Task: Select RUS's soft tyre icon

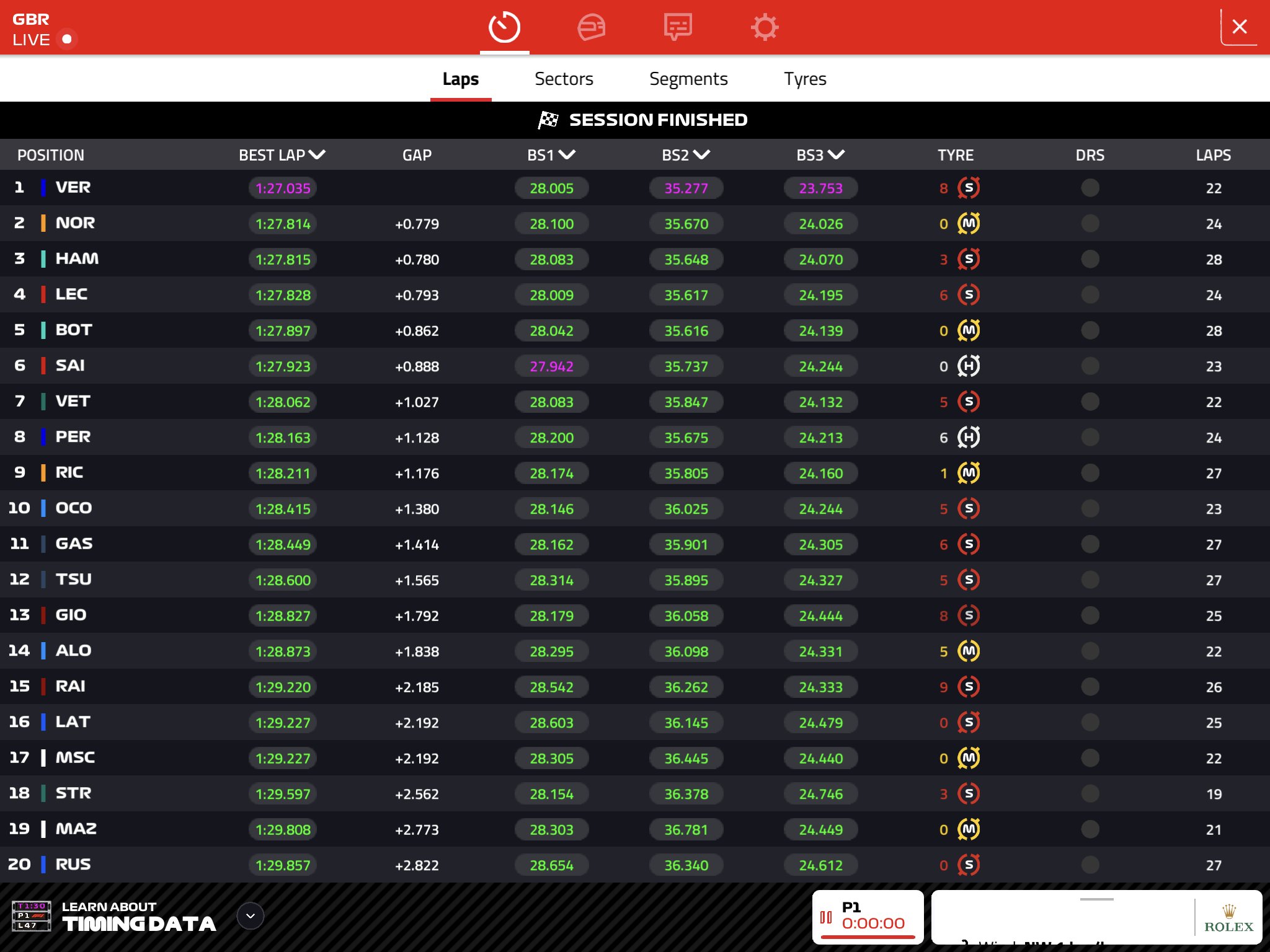Action: pos(969,865)
